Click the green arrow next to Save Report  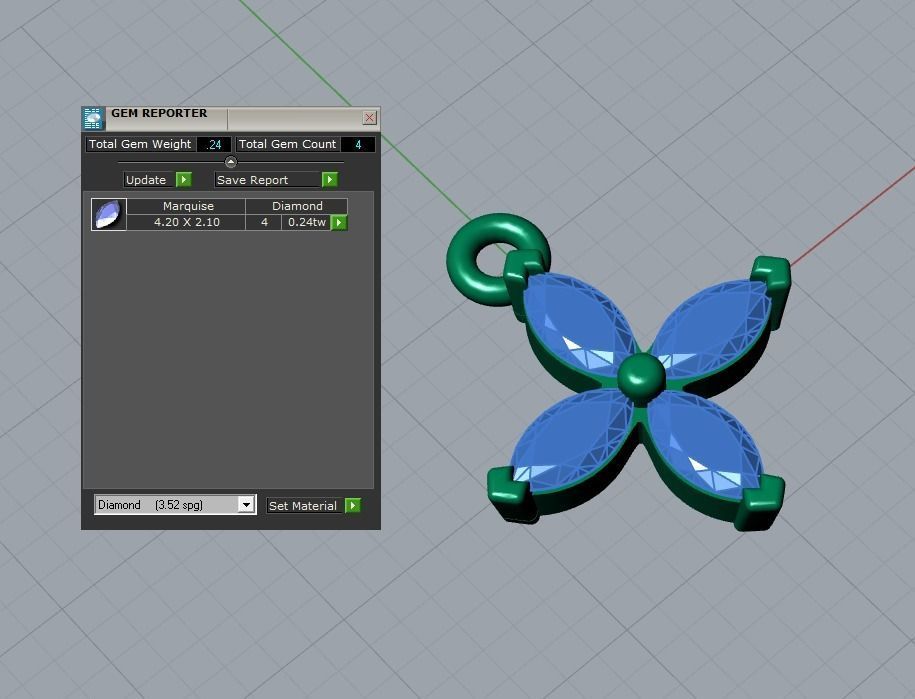330,180
